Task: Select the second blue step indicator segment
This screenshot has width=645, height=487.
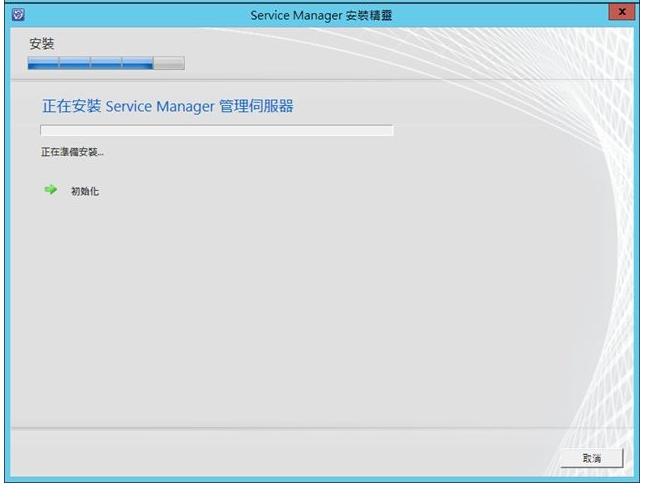Action: [74, 64]
